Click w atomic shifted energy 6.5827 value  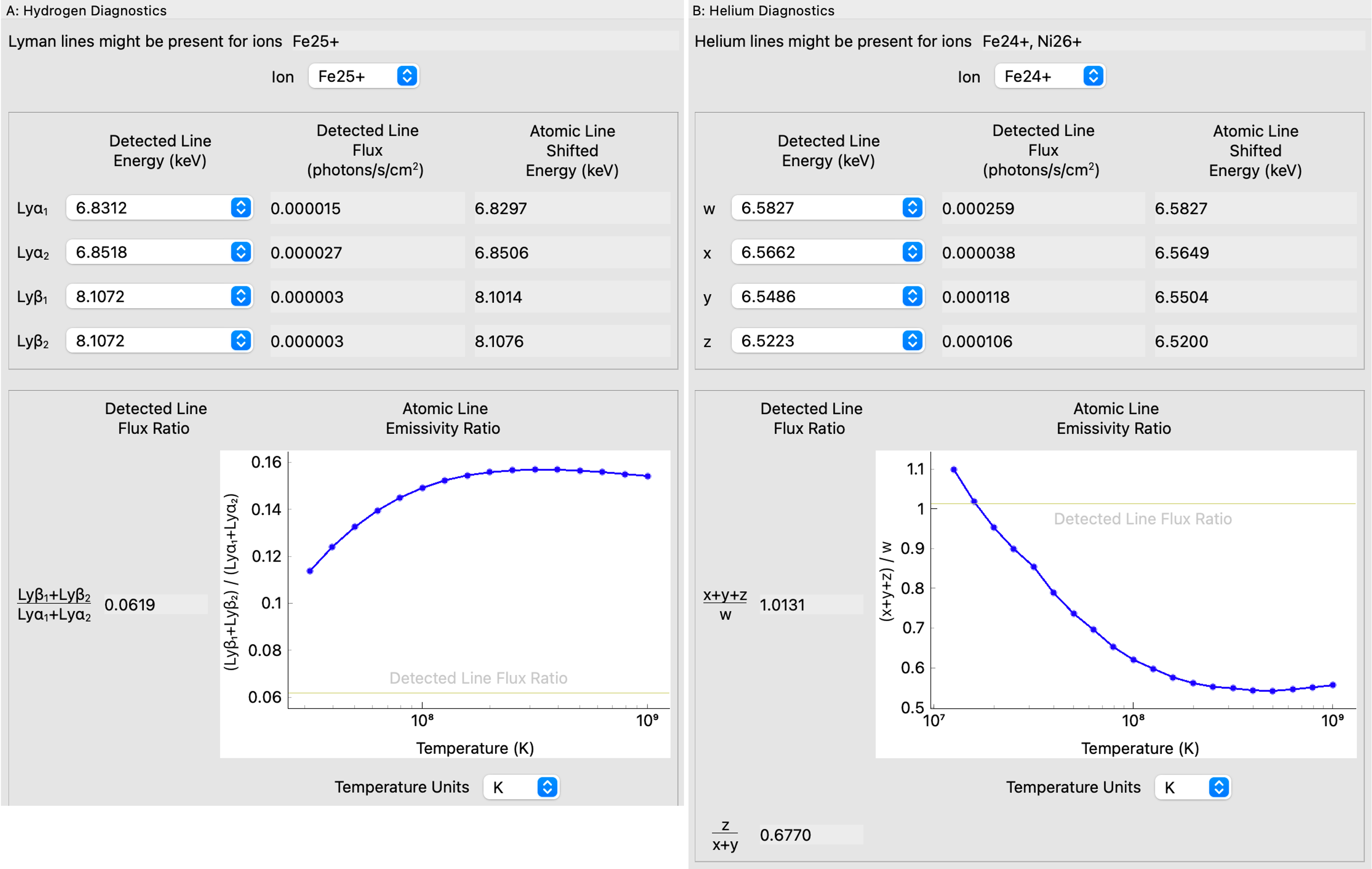pyautogui.click(x=1256, y=208)
